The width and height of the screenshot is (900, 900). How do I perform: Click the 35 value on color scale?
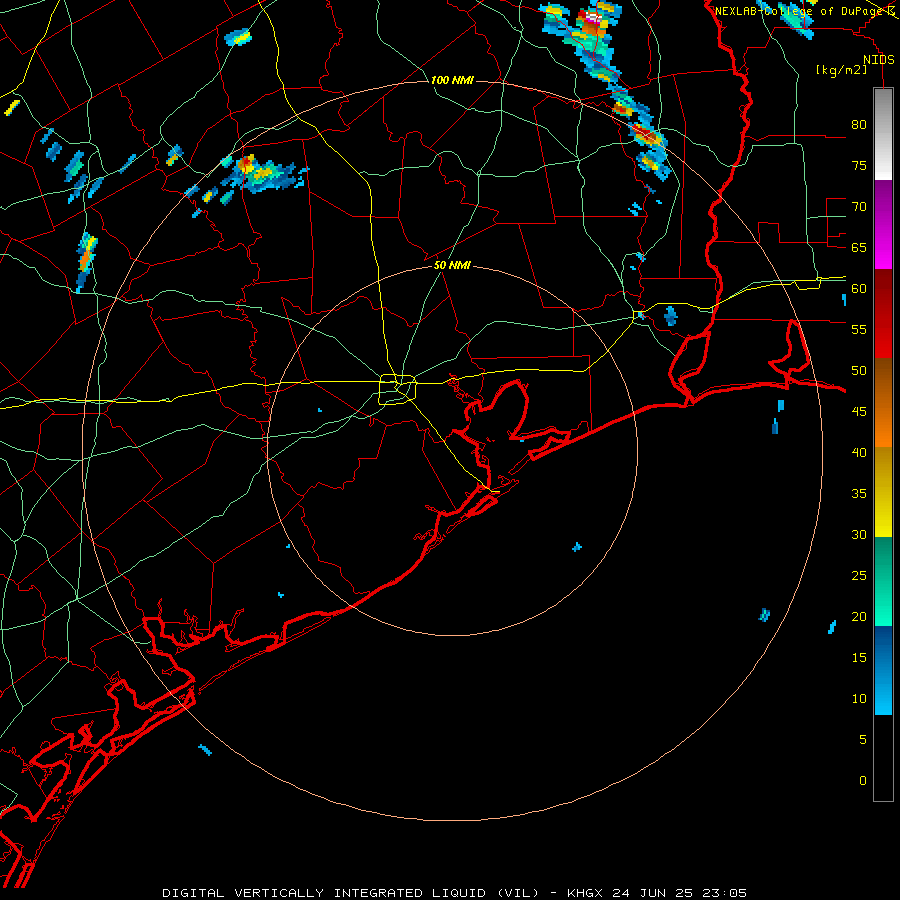click(x=859, y=494)
